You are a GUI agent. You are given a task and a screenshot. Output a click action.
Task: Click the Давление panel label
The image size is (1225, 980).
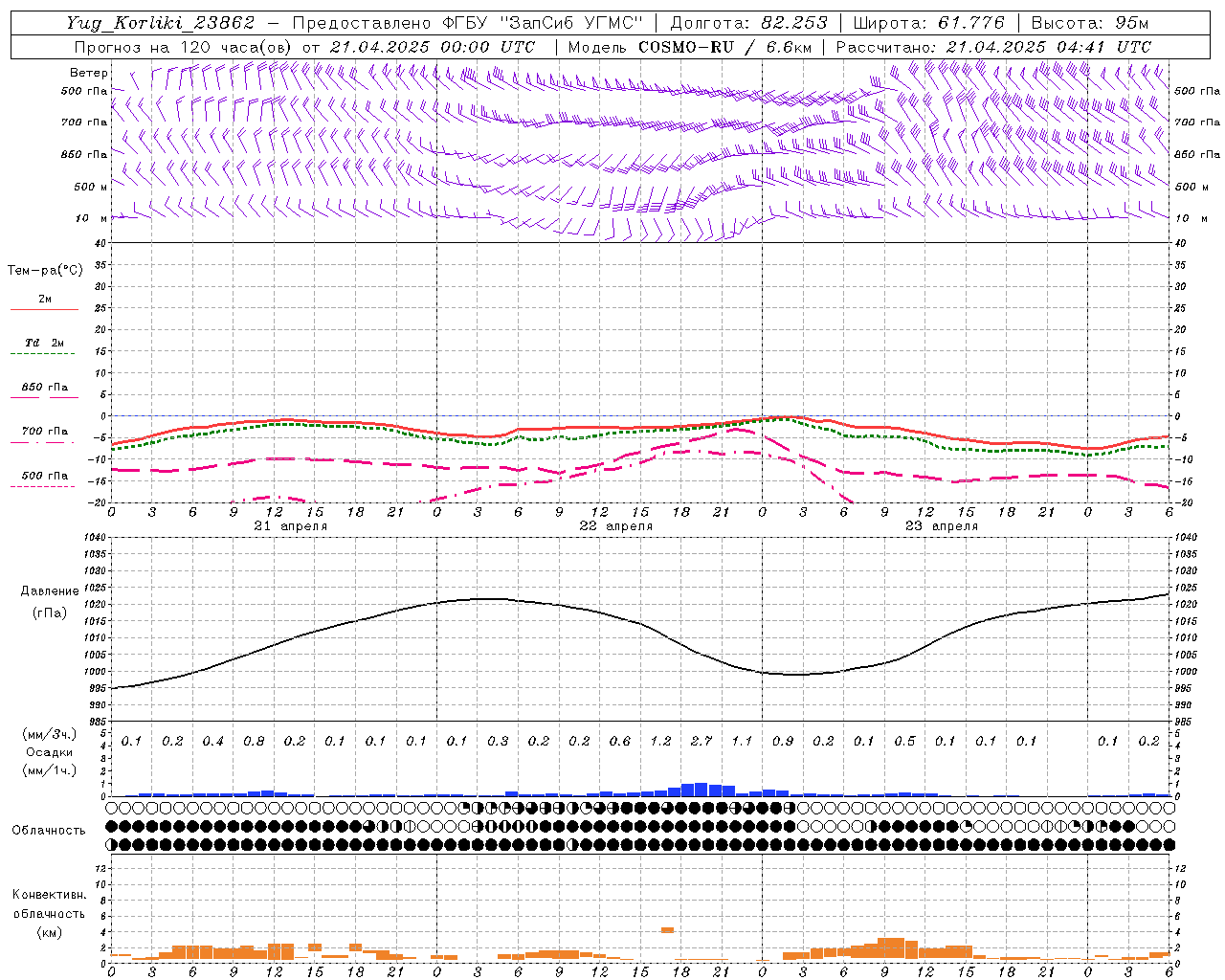[x=50, y=591]
